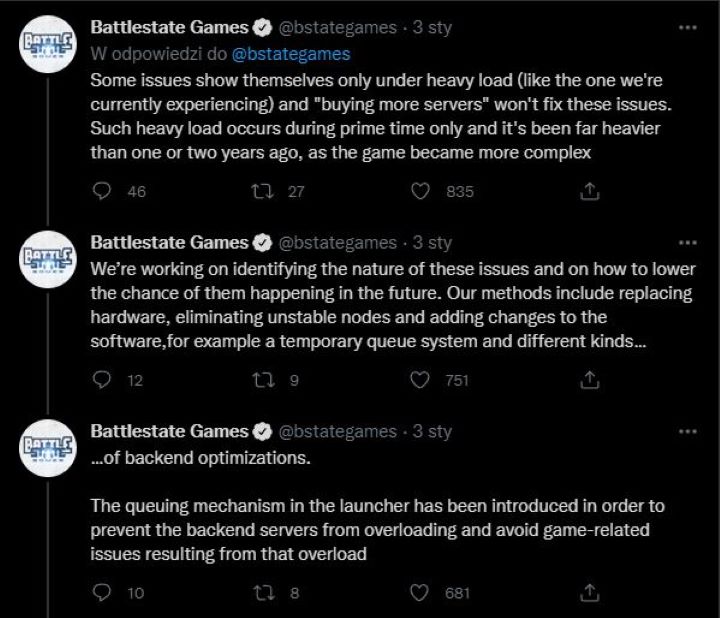Reply to the queuing mechanism tweet
This screenshot has height=618, width=720.
pos(101,593)
